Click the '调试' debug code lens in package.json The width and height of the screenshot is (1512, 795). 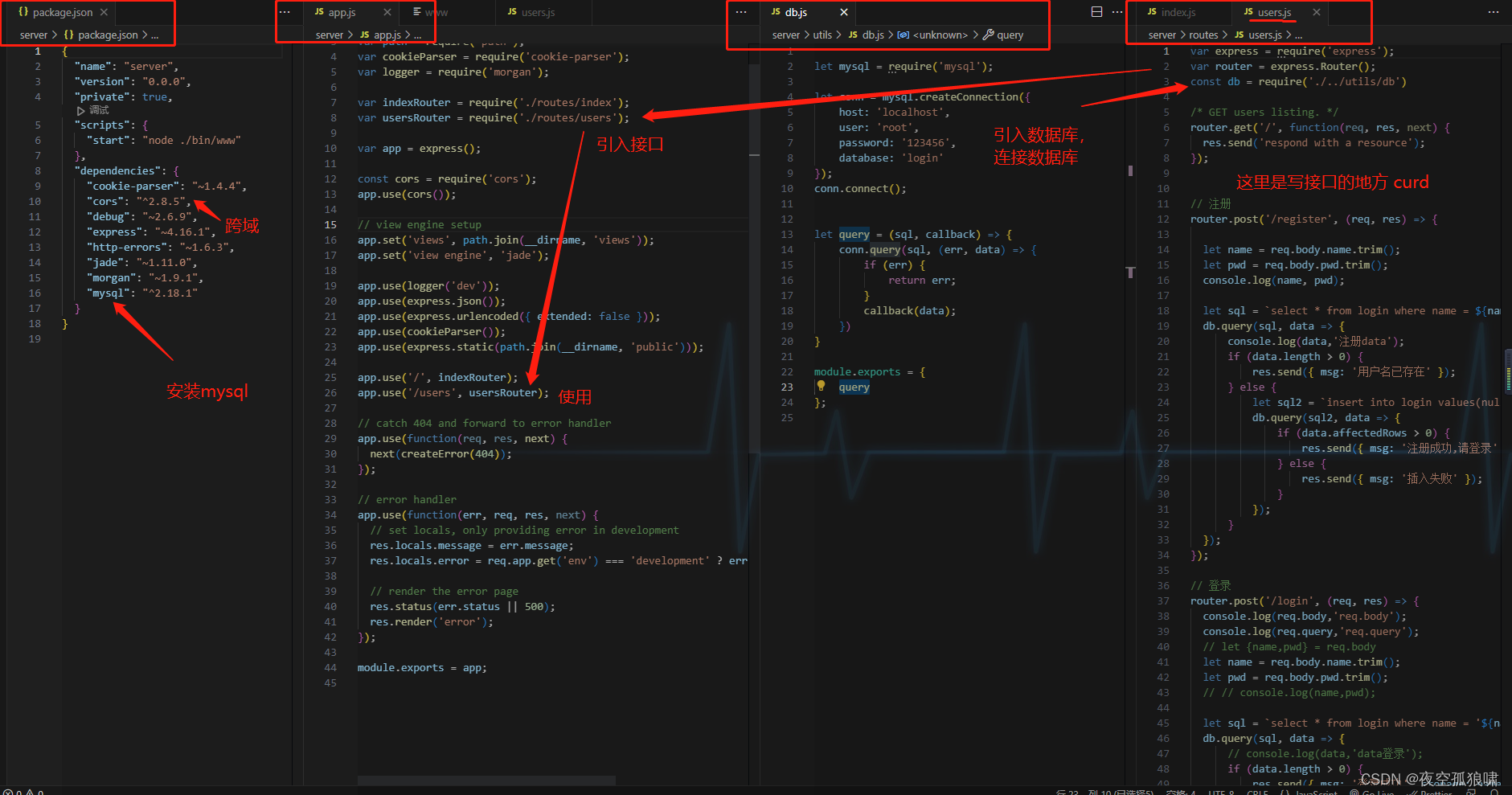100,110
